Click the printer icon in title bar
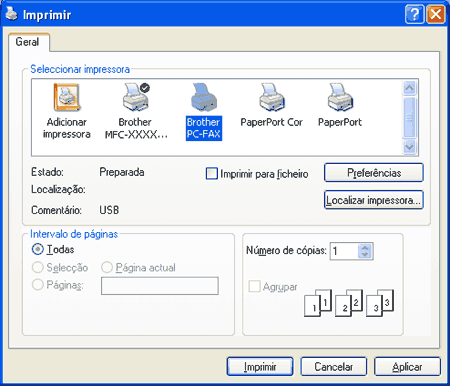This screenshot has width=450, height=386. 11,14
